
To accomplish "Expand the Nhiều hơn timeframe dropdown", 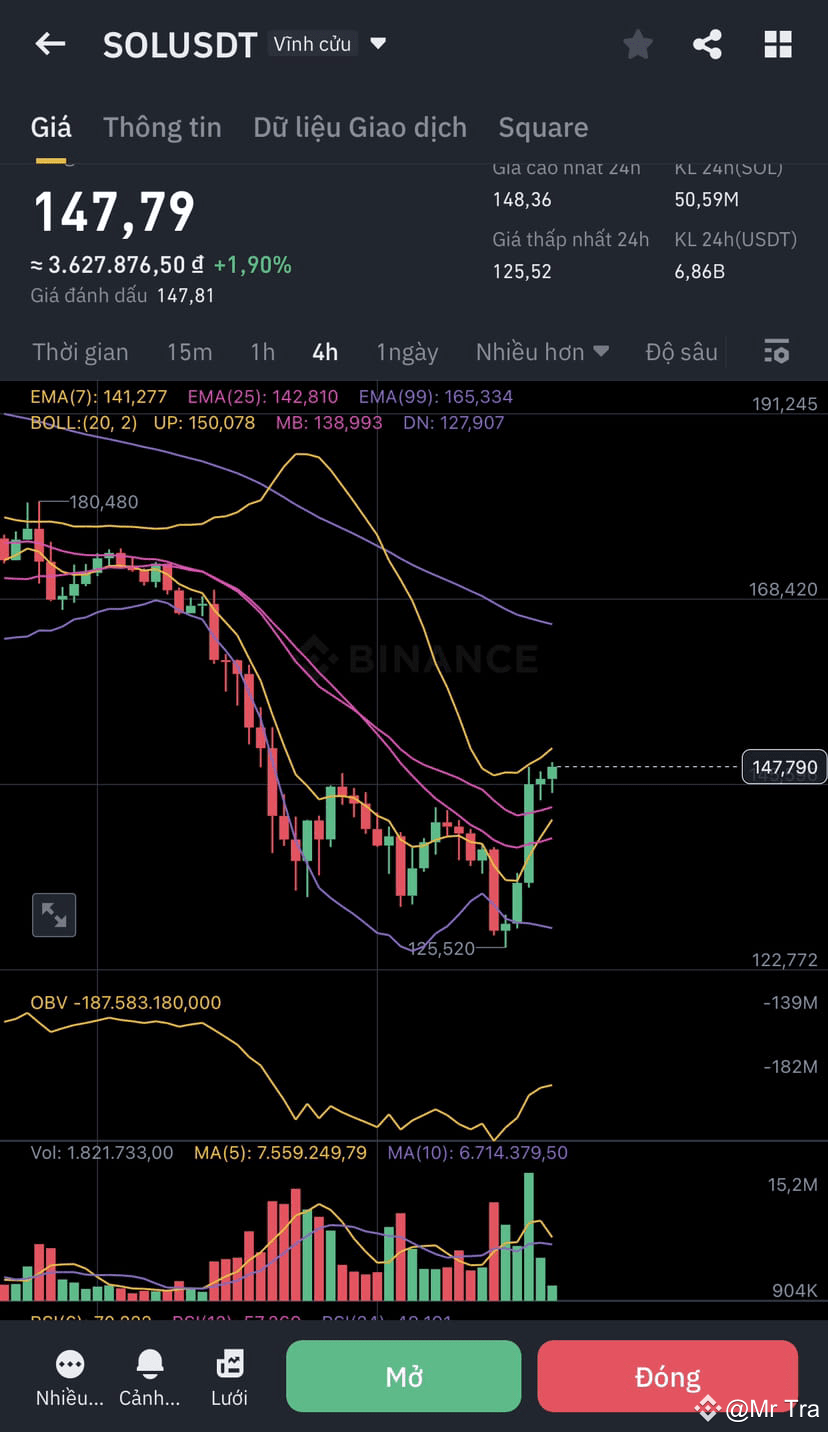I will [543, 351].
